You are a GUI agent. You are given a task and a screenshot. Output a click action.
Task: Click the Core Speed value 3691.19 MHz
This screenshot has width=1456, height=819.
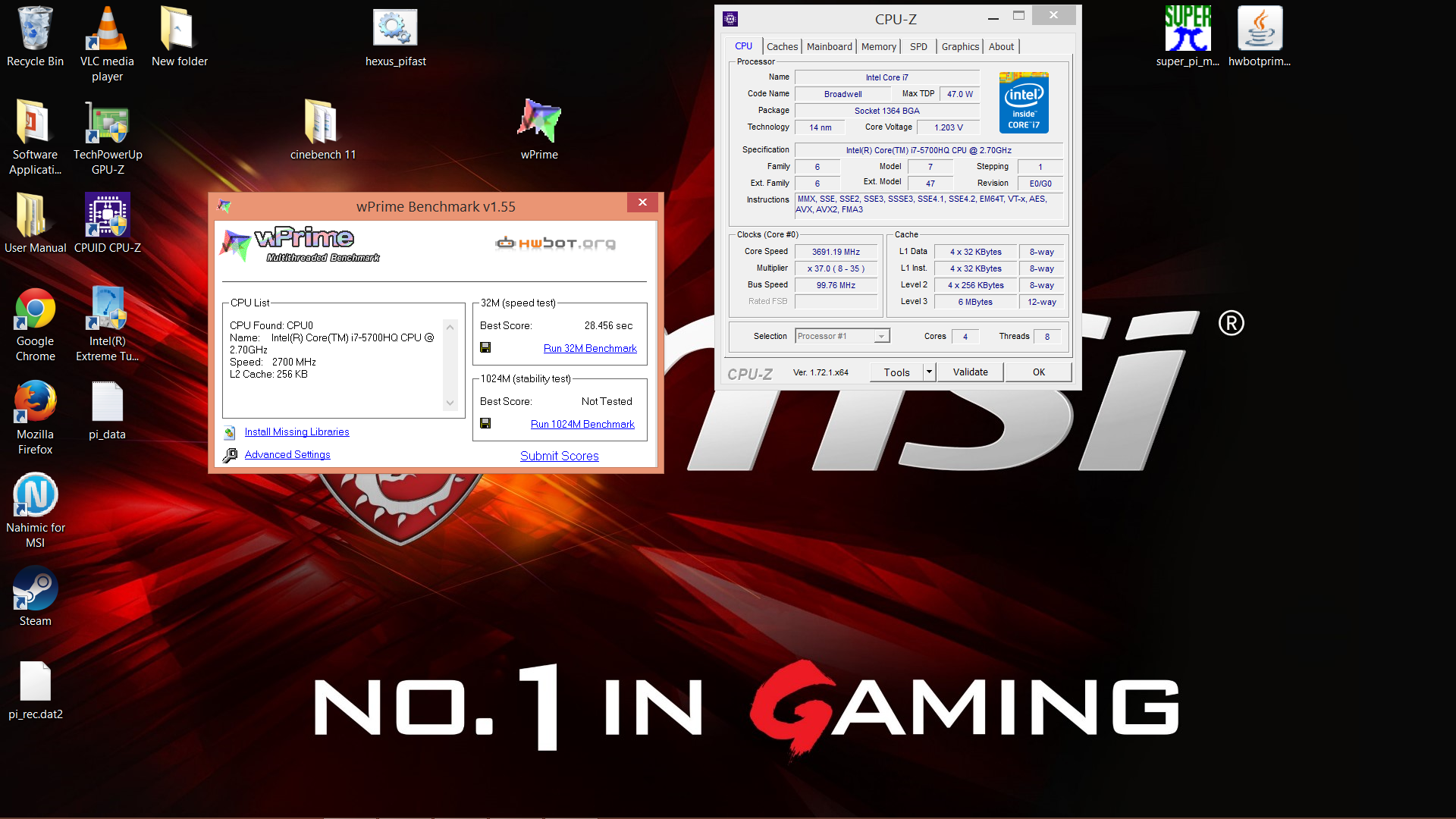[x=836, y=252]
